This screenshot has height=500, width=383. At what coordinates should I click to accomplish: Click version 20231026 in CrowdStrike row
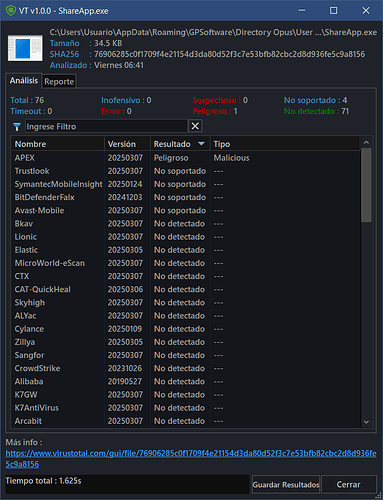click(x=125, y=369)
